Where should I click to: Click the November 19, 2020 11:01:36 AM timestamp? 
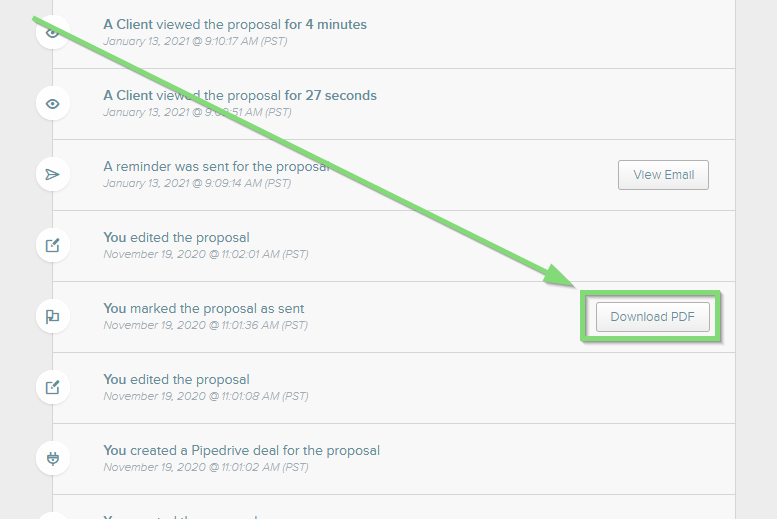pos(205,325)
